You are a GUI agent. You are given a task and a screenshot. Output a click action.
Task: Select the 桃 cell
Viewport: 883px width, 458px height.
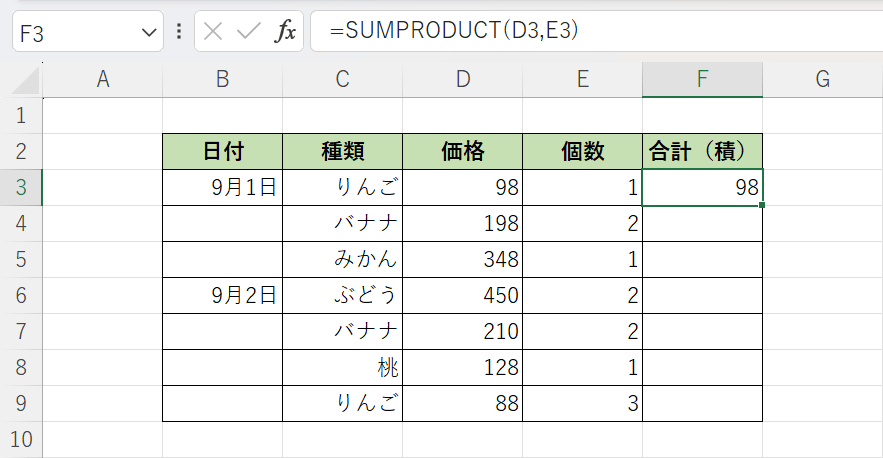coord(342,368)
